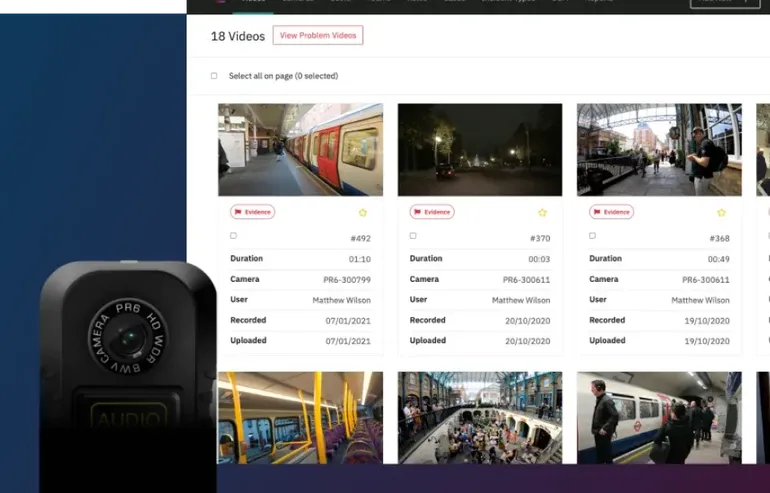The height and width of the screenshot is (493, 770).
Task: Toggle the star on video #368
Action: click(x=721, y=213)
